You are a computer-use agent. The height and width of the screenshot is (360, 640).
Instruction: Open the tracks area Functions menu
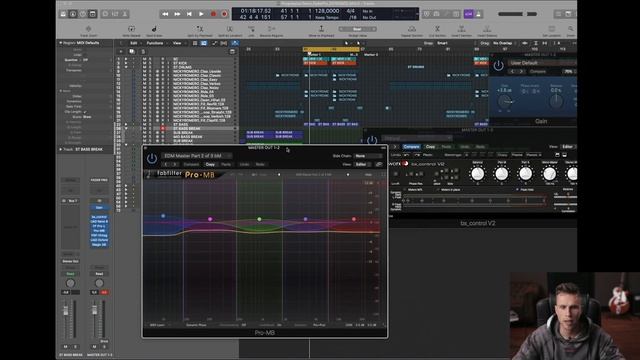(155, 43)
